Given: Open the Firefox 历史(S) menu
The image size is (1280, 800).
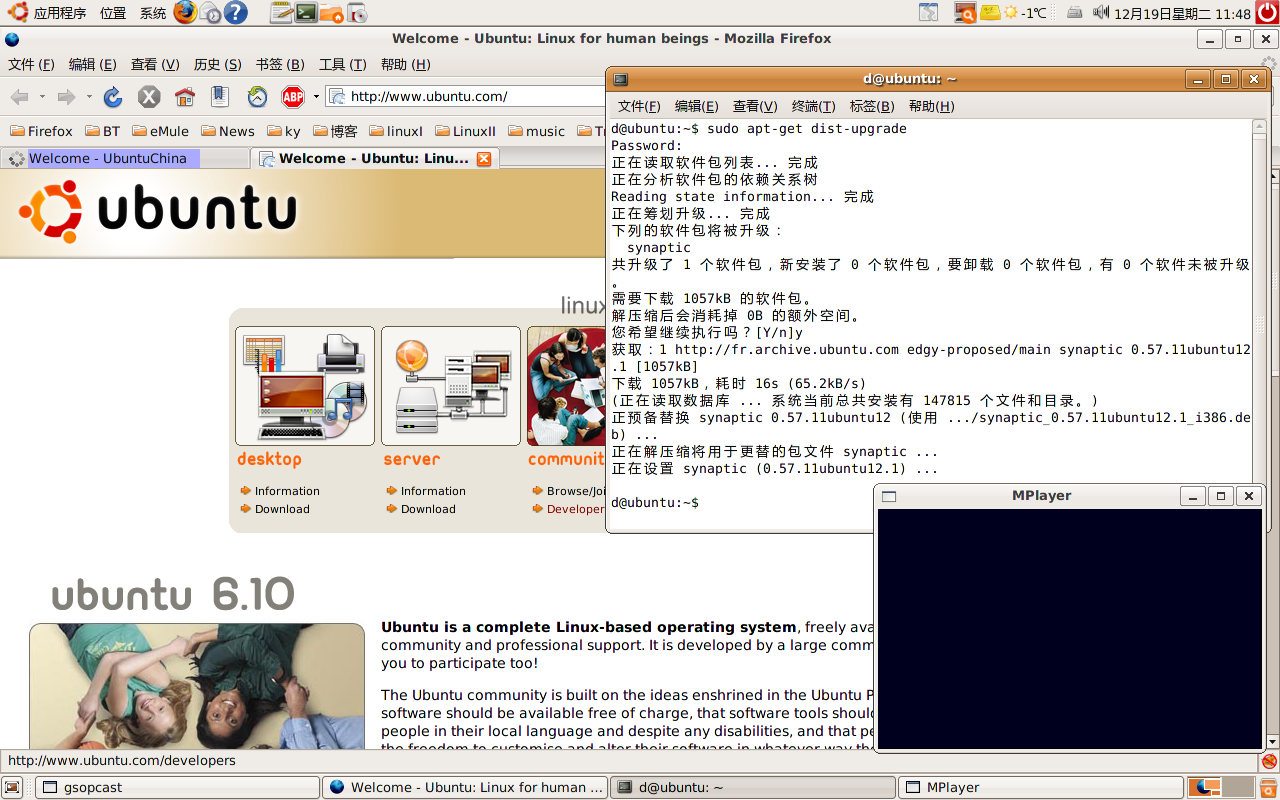Looking at the screenshot, I should point(217,64).
